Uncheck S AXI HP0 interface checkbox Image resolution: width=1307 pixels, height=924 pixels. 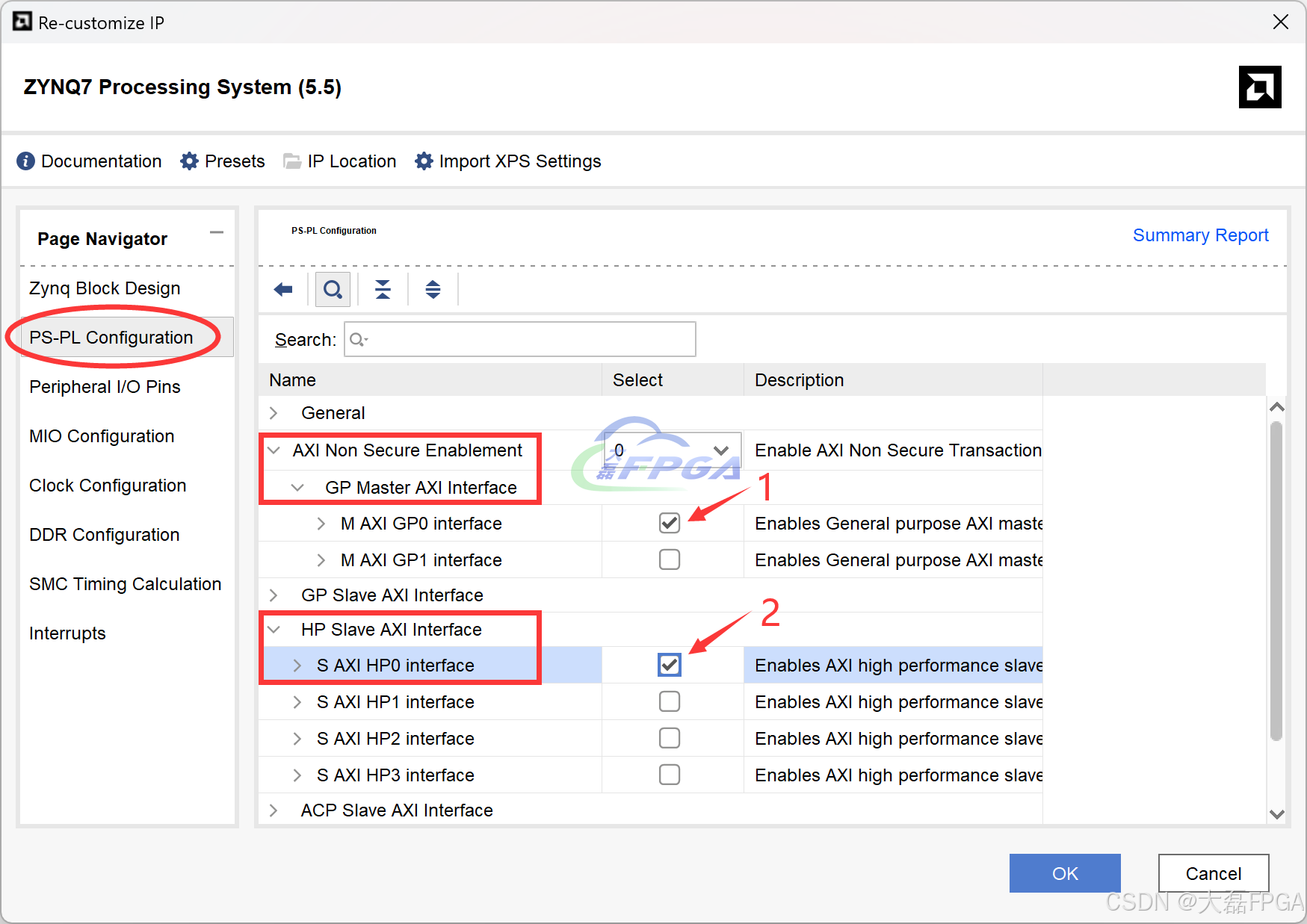[x=670, y=665]
